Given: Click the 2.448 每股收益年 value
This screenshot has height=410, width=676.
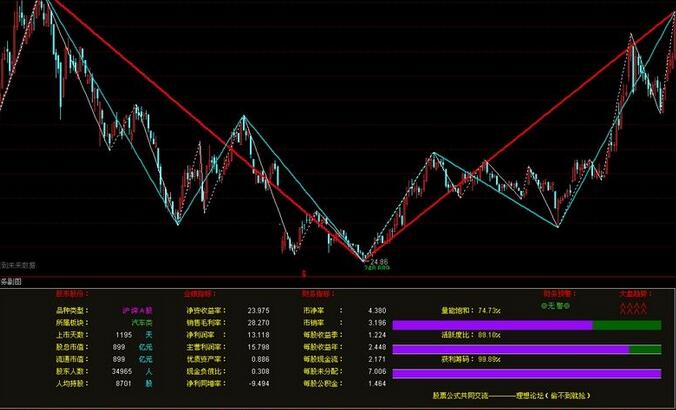Looking at the screenshot, I should [x=377, y=347].
